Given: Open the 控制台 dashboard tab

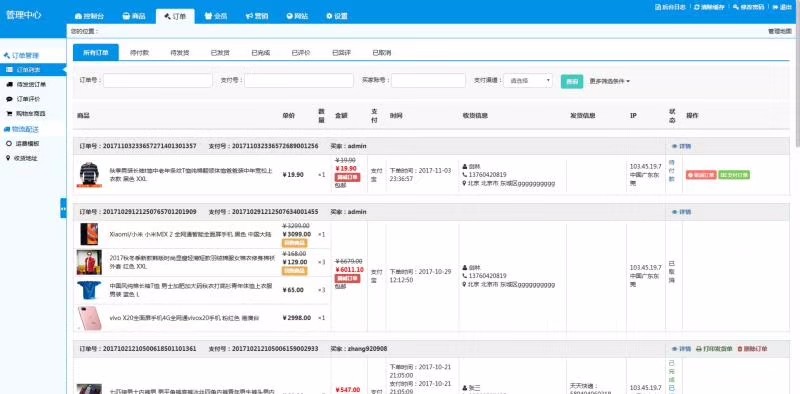Looking at the screenshot, I should coord(89,16).
